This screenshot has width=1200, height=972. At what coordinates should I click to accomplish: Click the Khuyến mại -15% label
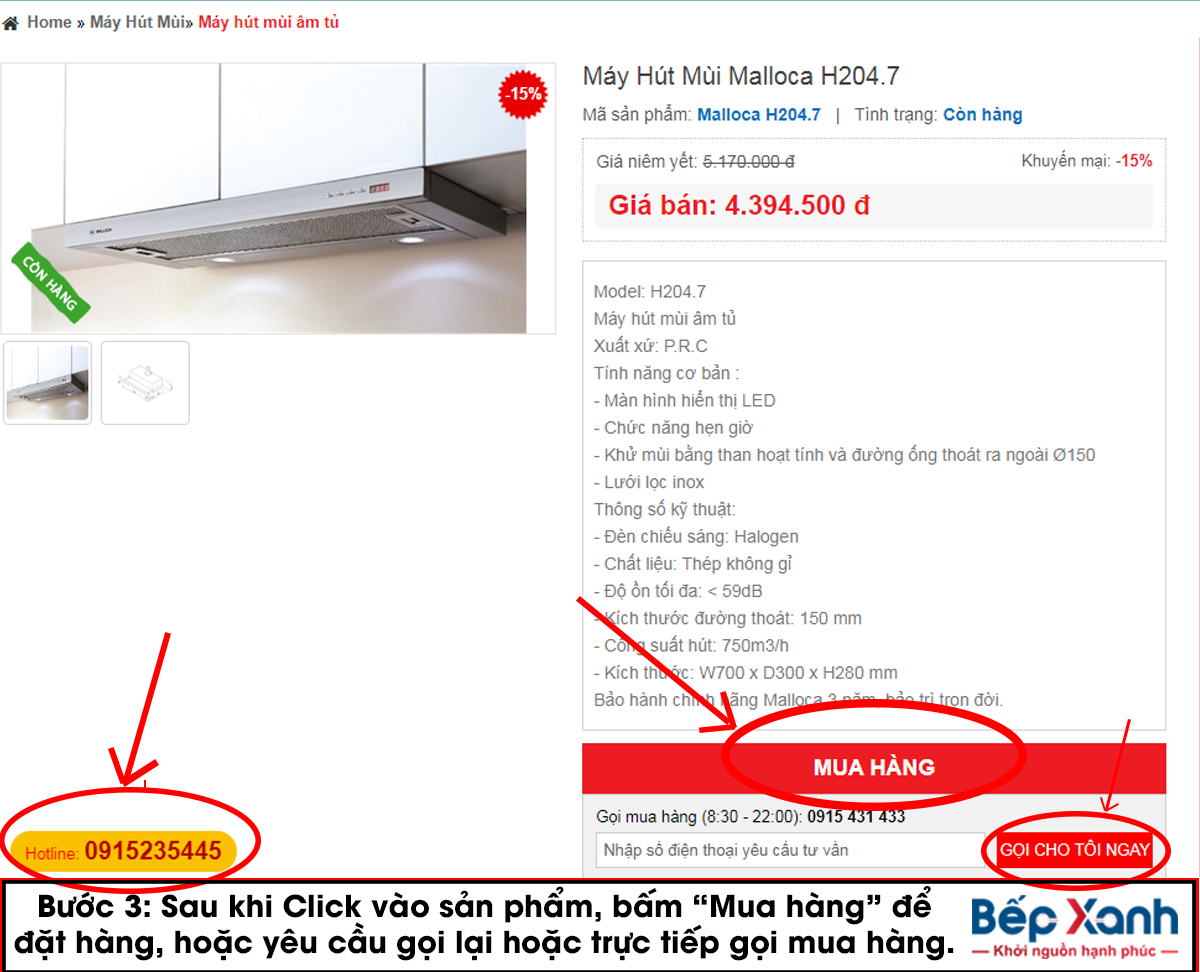(1087, 160)
